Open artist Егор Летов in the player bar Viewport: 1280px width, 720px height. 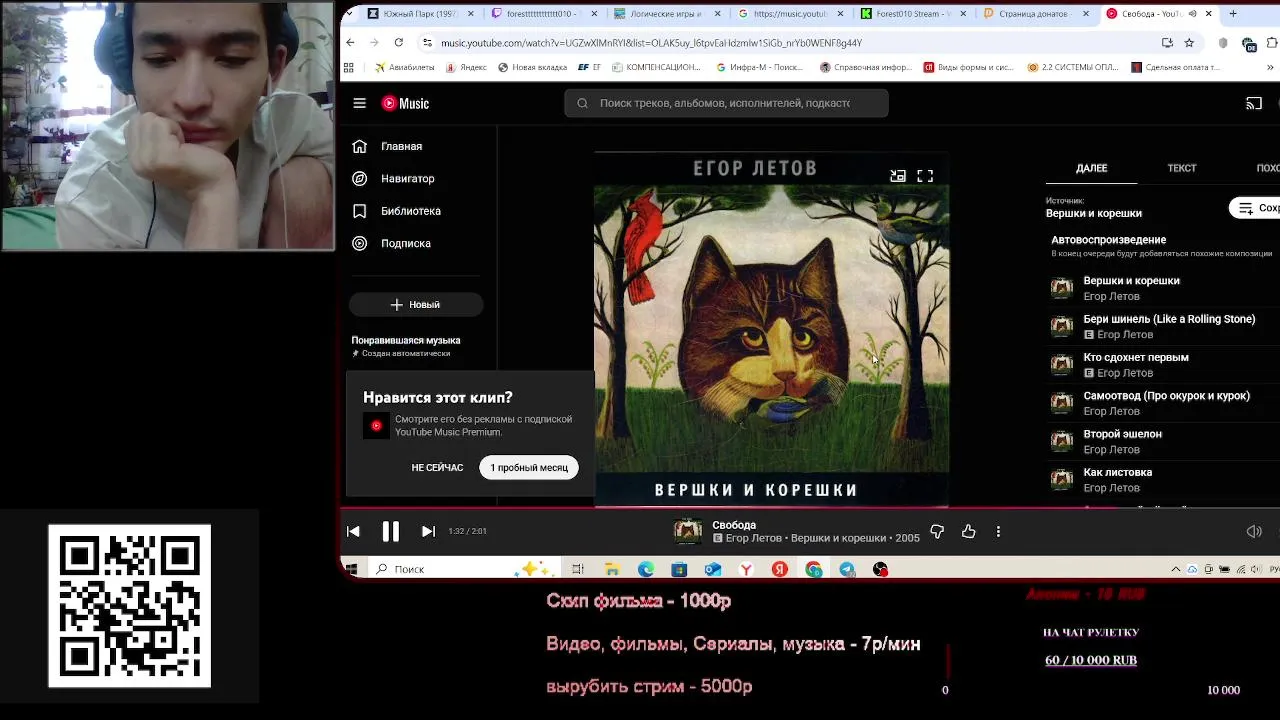[754, 538]
